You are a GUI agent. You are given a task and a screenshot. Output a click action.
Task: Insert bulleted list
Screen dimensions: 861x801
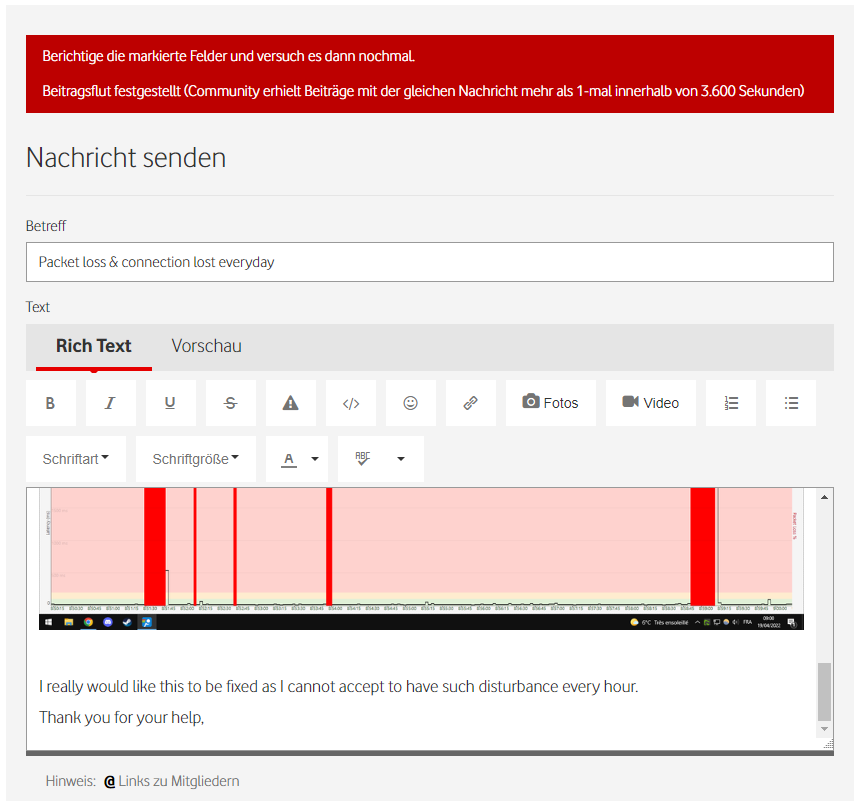click(x=791, y=403)
